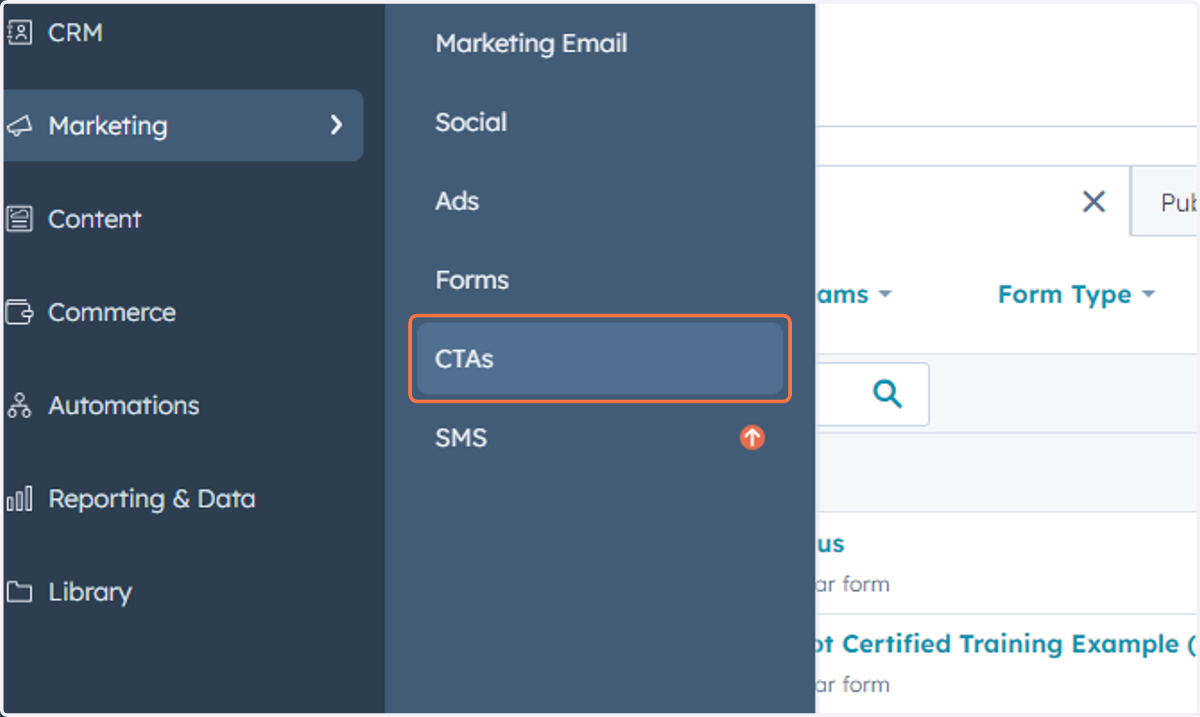Close the panel with X icon
1200x717 pixels.
click(x=1094, y=202)
